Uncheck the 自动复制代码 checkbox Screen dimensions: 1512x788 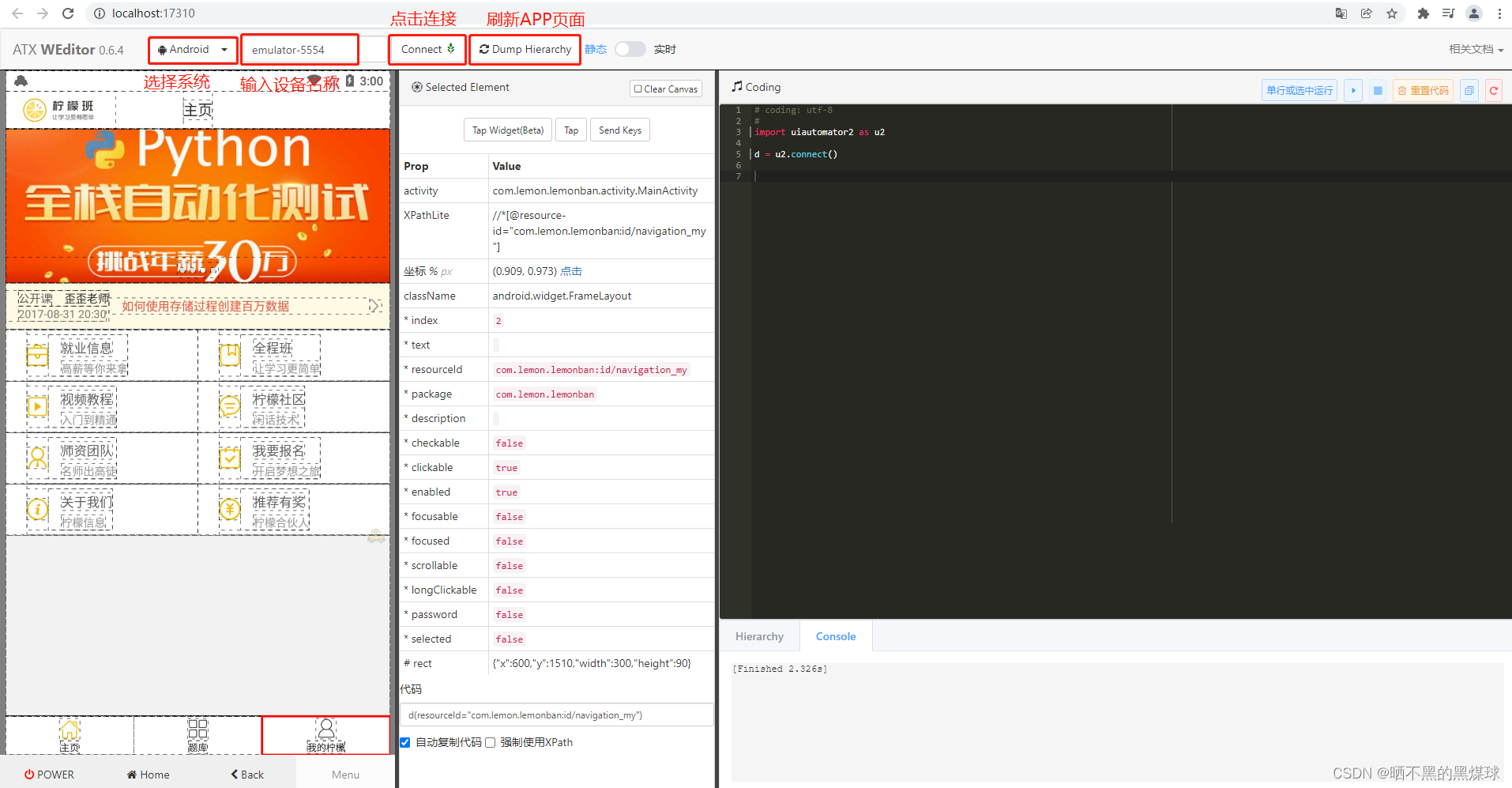pyautogui.click(x=405, y=742)
